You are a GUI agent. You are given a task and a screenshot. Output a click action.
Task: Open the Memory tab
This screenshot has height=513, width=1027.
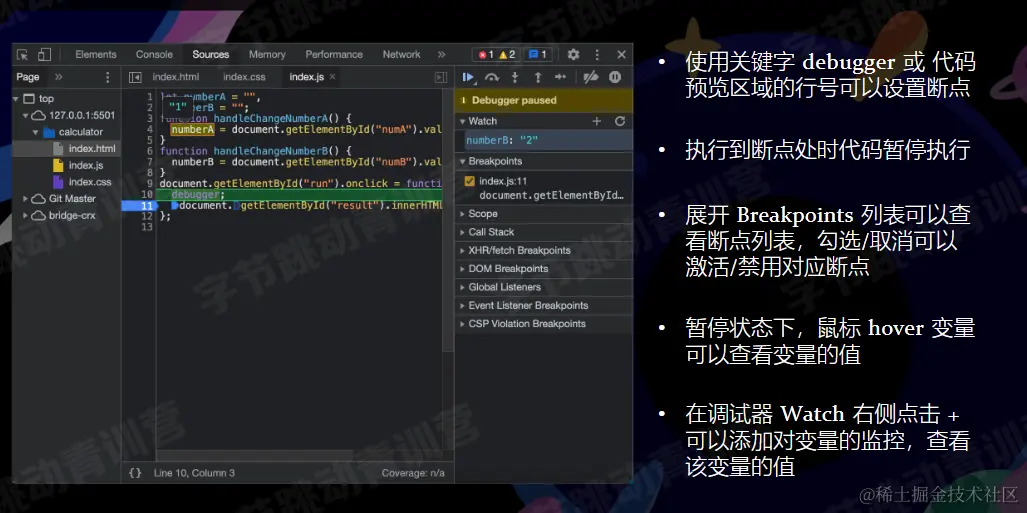pyautogui.click(x=267, y=55)
